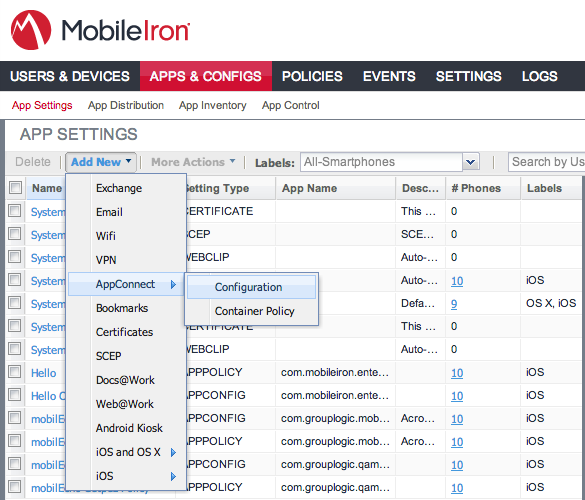Choose Web@Work in the menu
Screen dimensions: 585x500
pyautogui.click(x=126, y=404)
